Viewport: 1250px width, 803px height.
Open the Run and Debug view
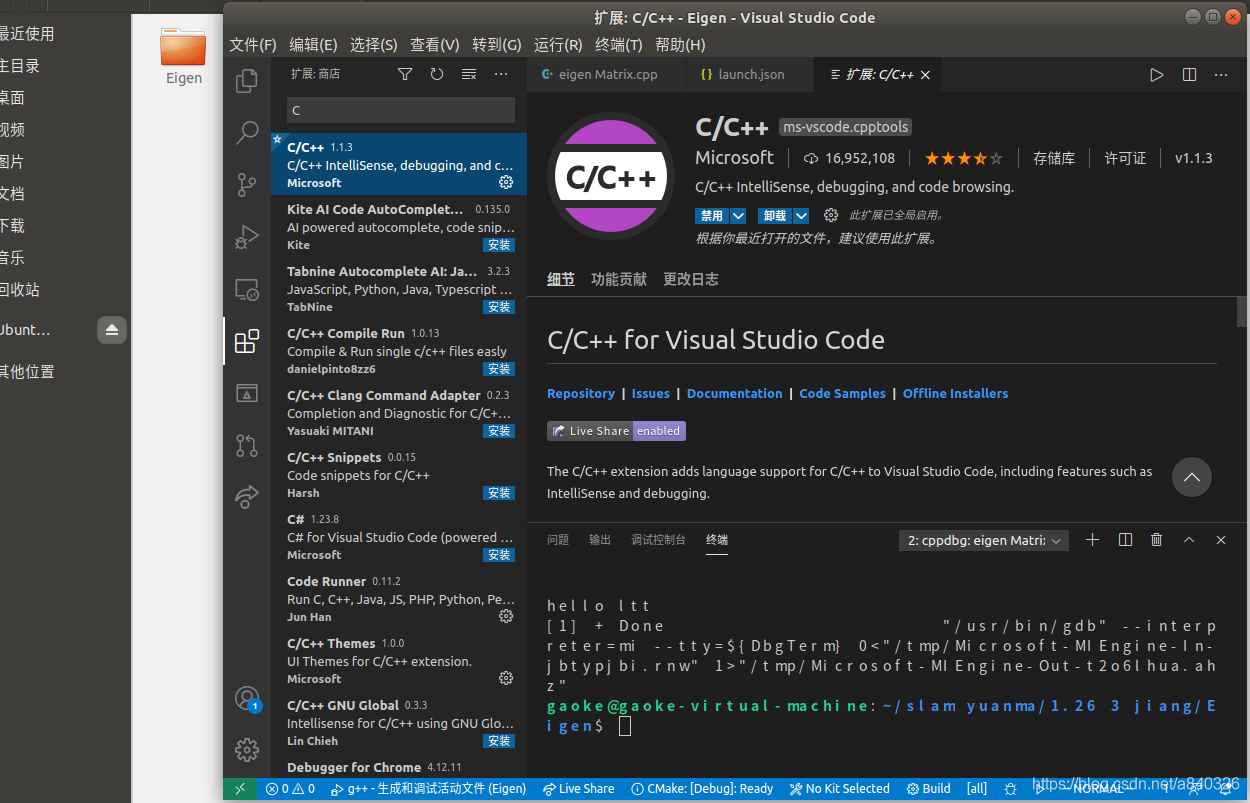point(246,237)
